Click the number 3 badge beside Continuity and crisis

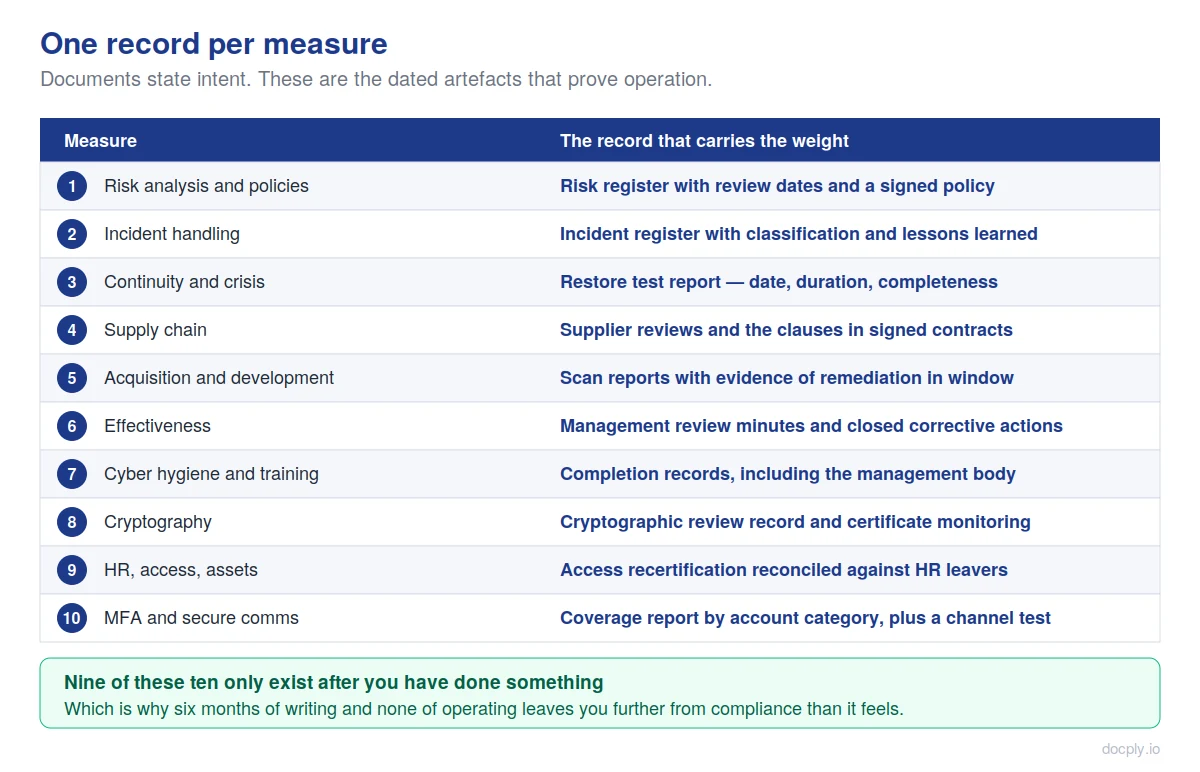click(x=72, y=282)
